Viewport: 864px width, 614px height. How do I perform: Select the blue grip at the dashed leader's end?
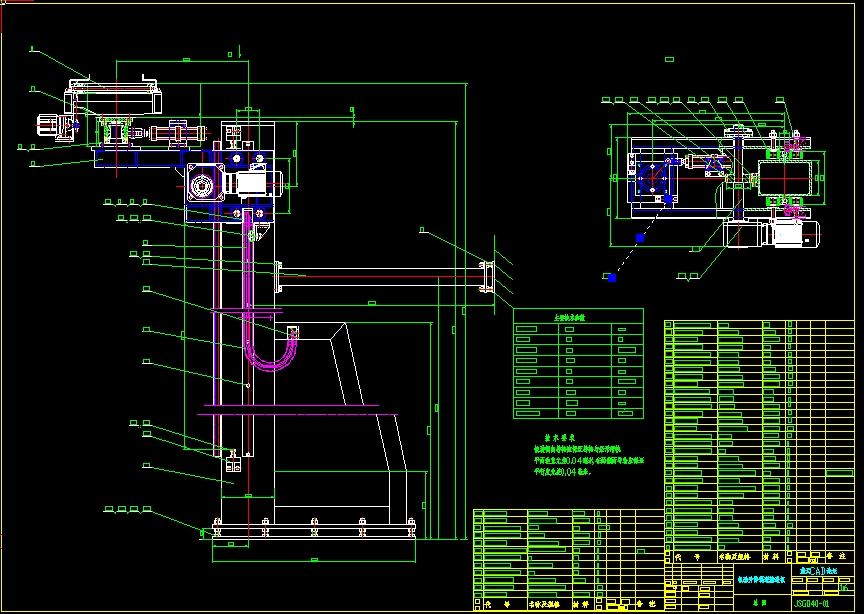tap(612, 278)
